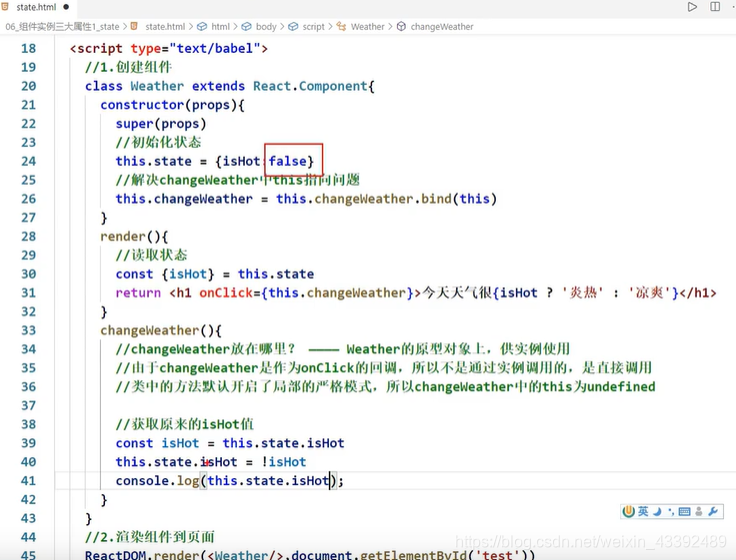The image size is (736, 560).
Task: Click line number 28 in the gutter
Action: pyautogui.click(x=28, y=236)
